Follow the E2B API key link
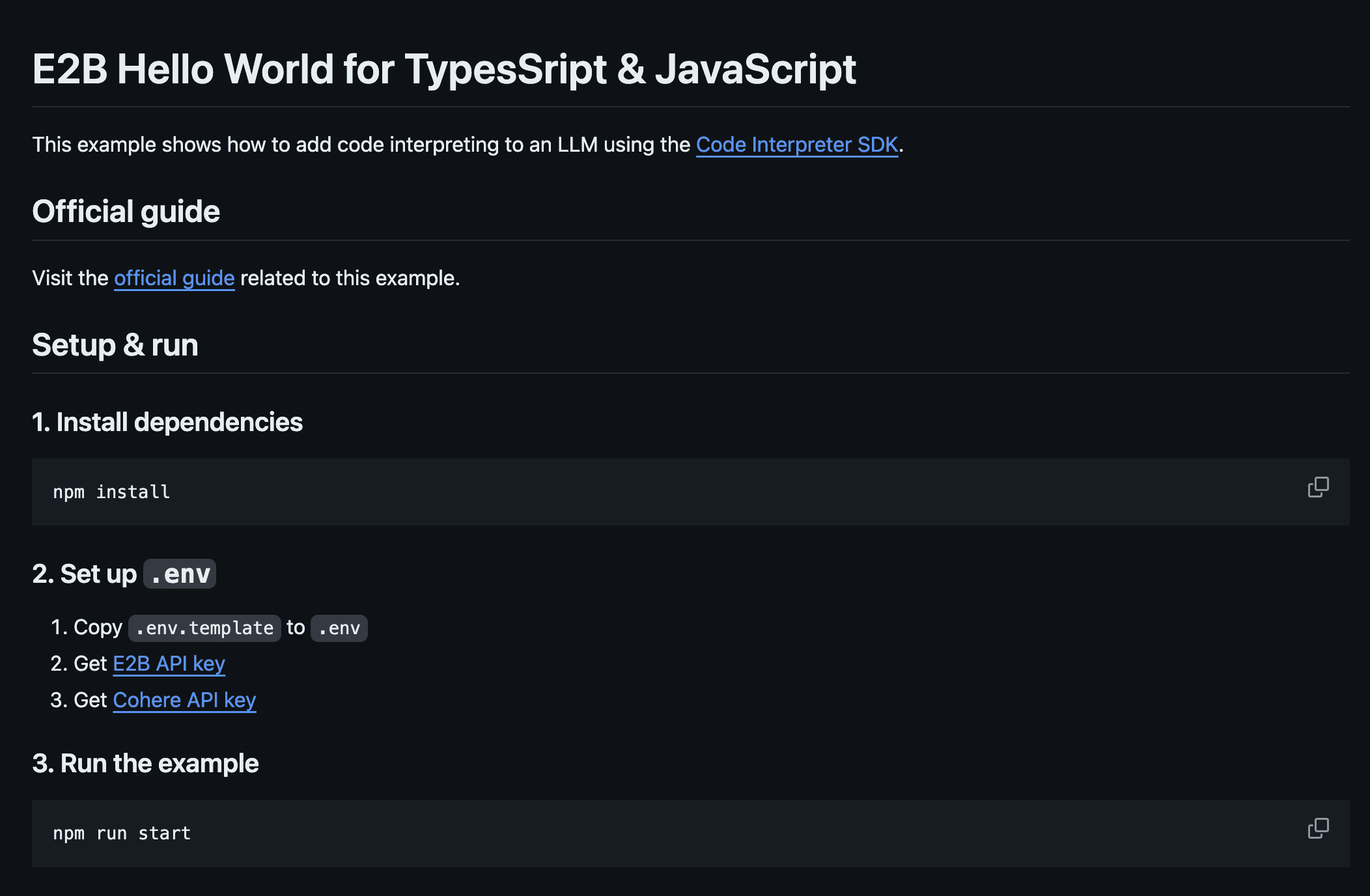 169,664
